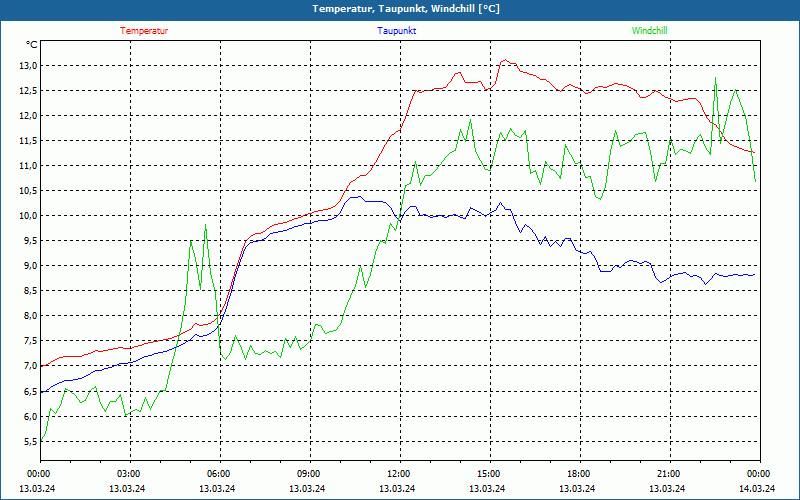Click the 7,5 y-axis value
Viewport: 800px width, 500px height.
(x=31, y=340)
